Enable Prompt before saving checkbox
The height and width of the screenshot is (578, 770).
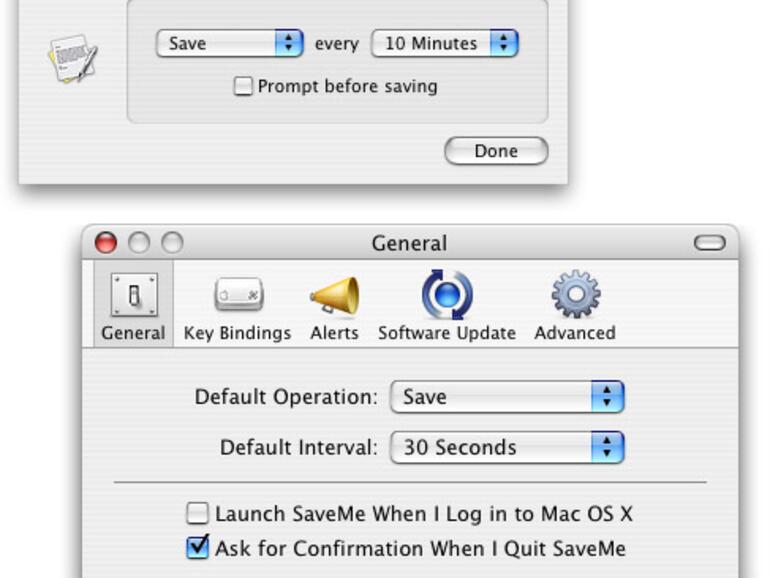pyautogui.click(x=243, y=86)
